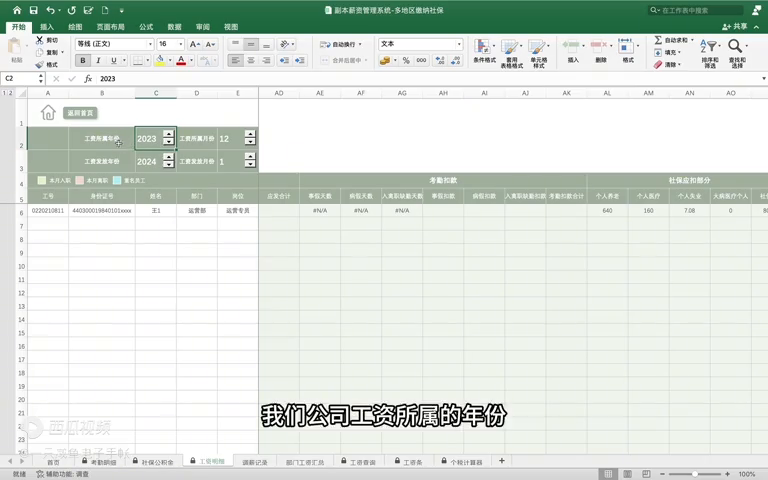Toggle Bold formatting
The width and height of the screenshot is (768, 480).
pyautogui.click(x=83, y=61)
